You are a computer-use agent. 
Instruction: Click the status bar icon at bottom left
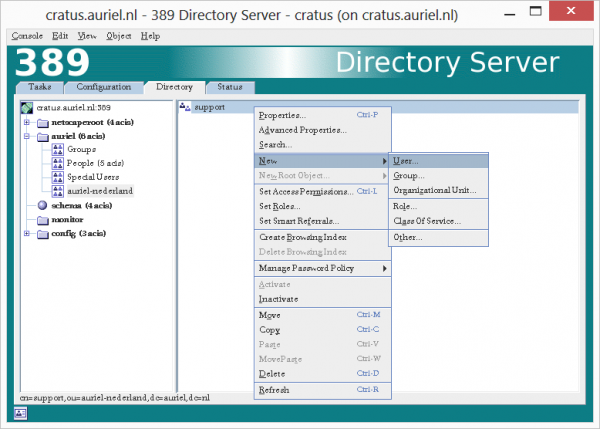tap(20, 413)
